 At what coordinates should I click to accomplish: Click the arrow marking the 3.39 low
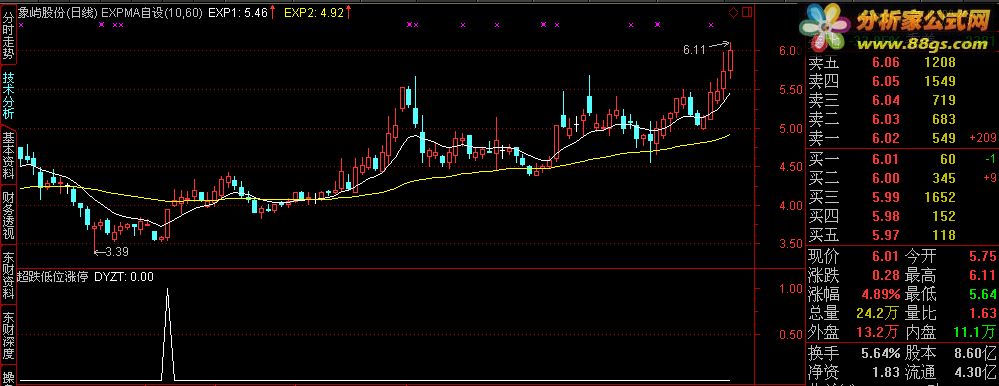(x=99, y=252)
